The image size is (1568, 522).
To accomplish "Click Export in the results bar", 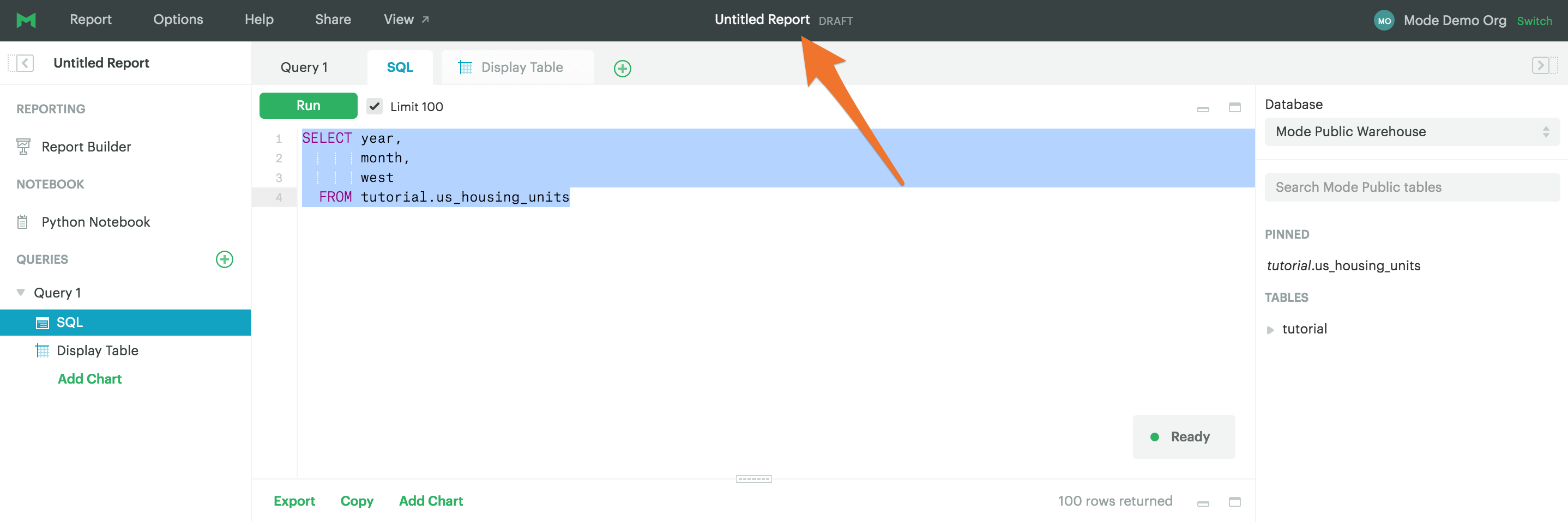I will pos(294,501).
